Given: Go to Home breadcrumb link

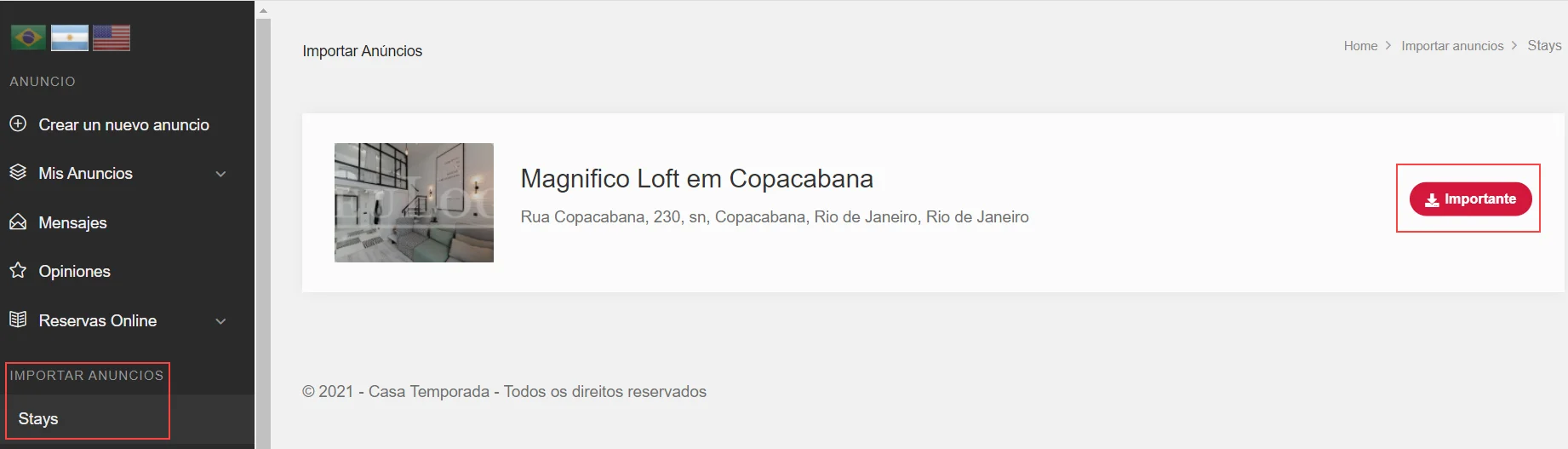Looking at the screenshot, I should click(x=1360, y=46).
